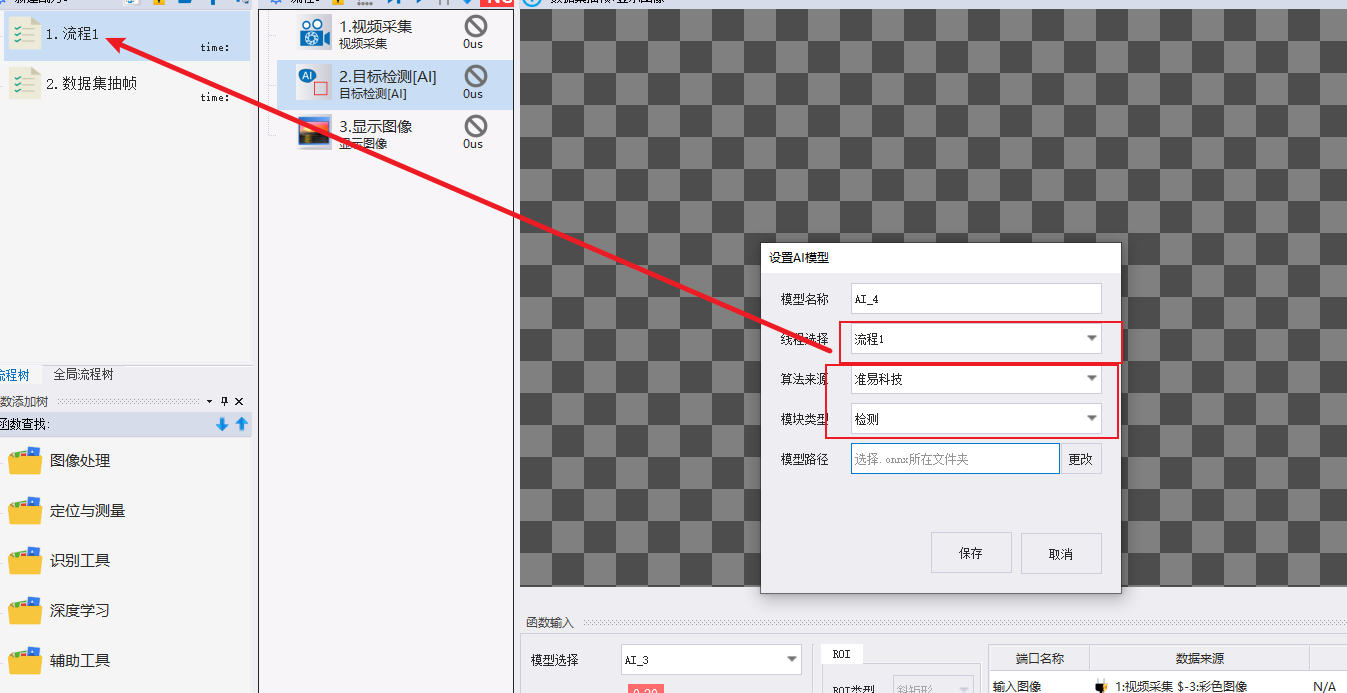
Task: Select the 数据集抽帧 flow item
Action: pos(127,85)
